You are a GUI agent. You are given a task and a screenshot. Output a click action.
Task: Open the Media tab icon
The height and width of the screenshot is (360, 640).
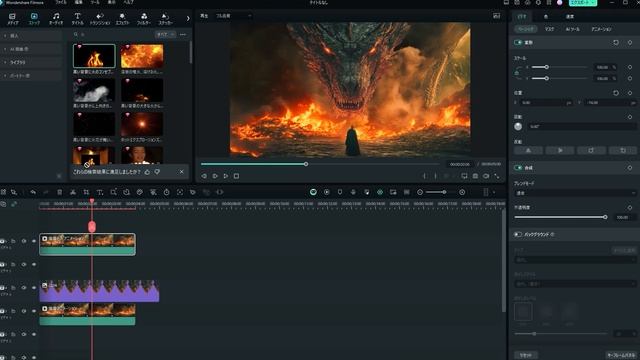coord(12,19)
